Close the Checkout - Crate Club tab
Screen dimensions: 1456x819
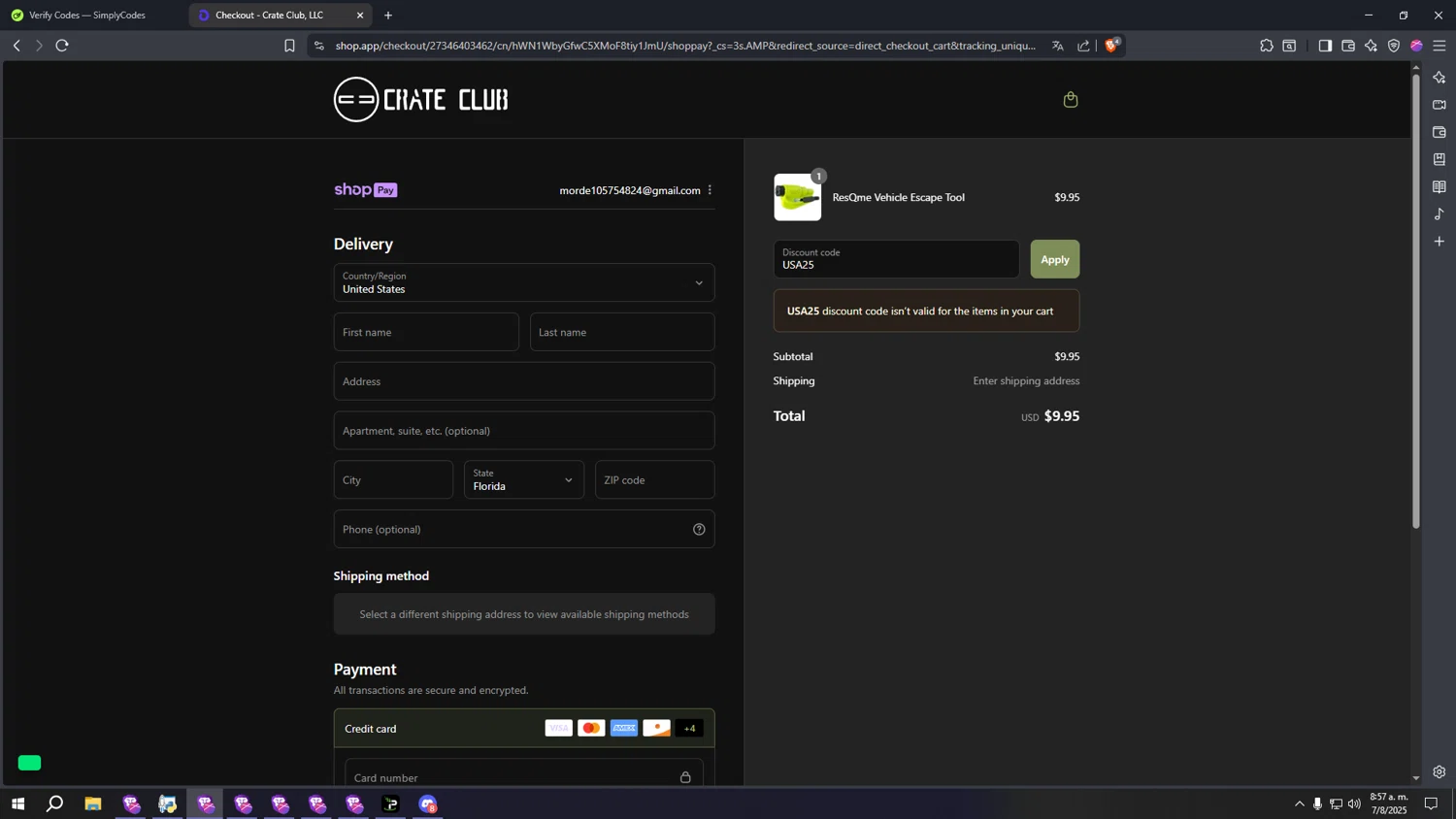click(x=360, y=15)
